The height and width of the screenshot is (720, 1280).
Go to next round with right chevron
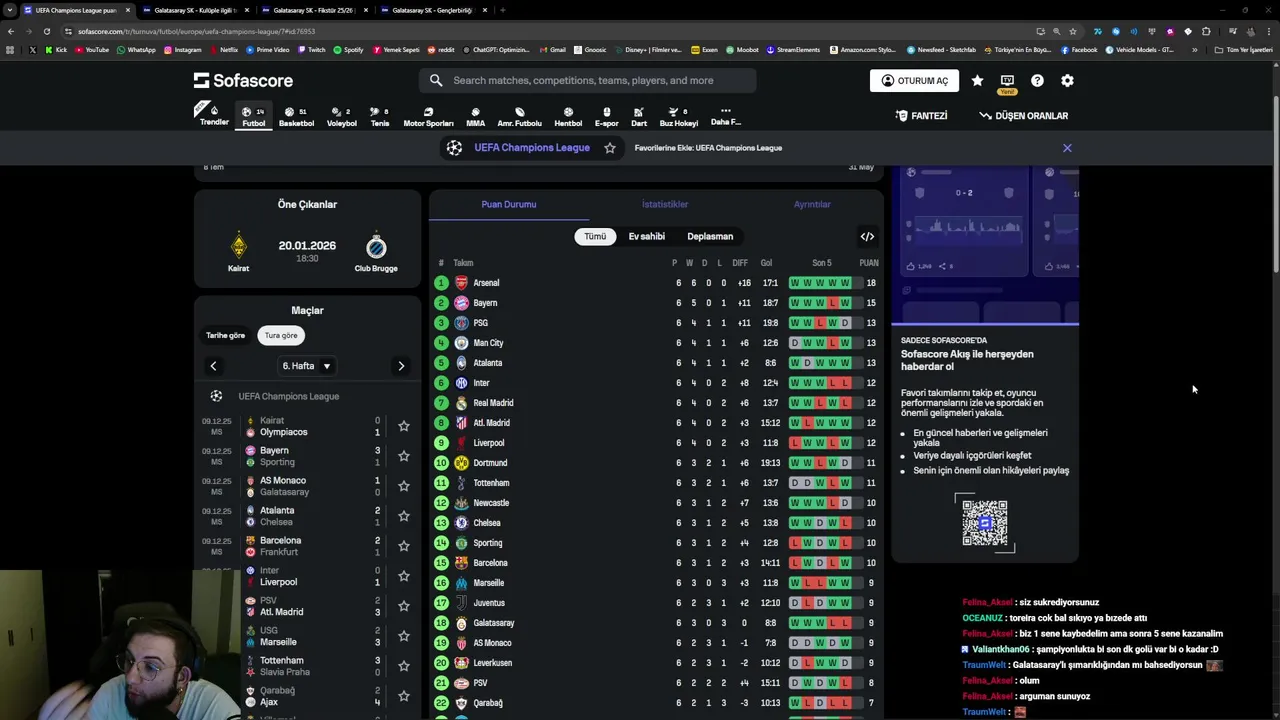pyautogui.click(x=401, y=366)
